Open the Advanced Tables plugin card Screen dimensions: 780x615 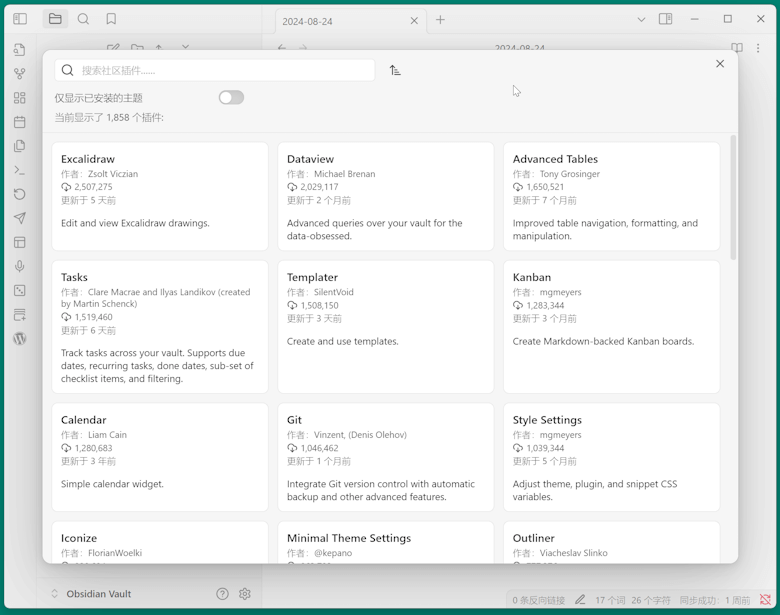(x=611, y=197)
